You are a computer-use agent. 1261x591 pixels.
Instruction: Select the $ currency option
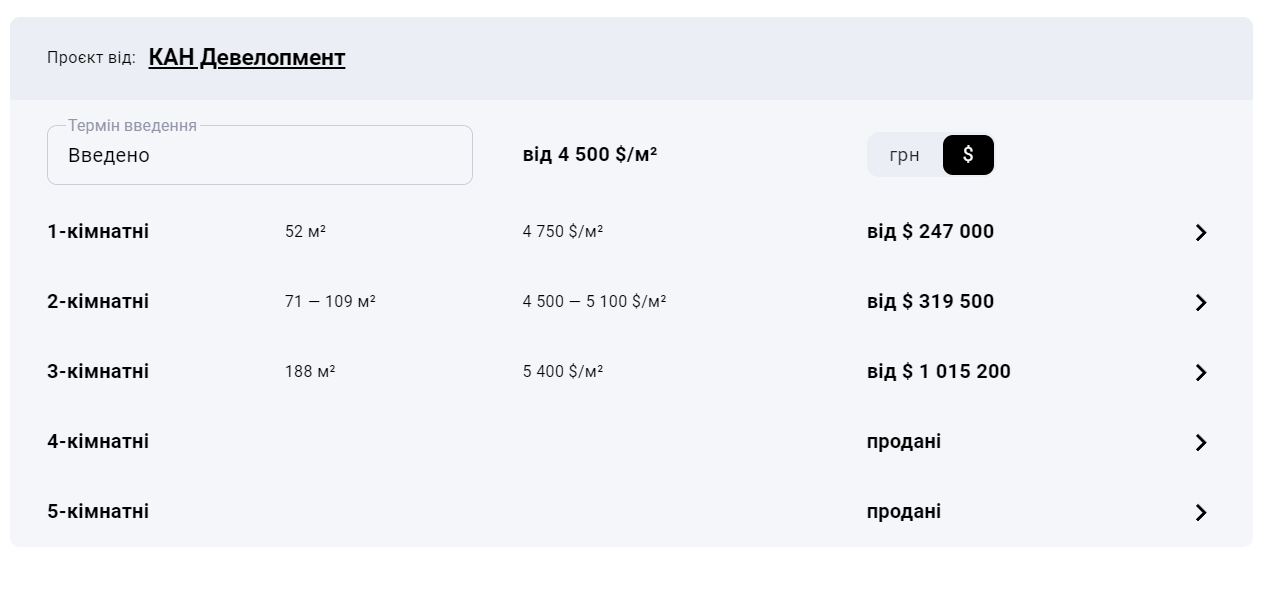pyautogui.click(x=968, y=155)
